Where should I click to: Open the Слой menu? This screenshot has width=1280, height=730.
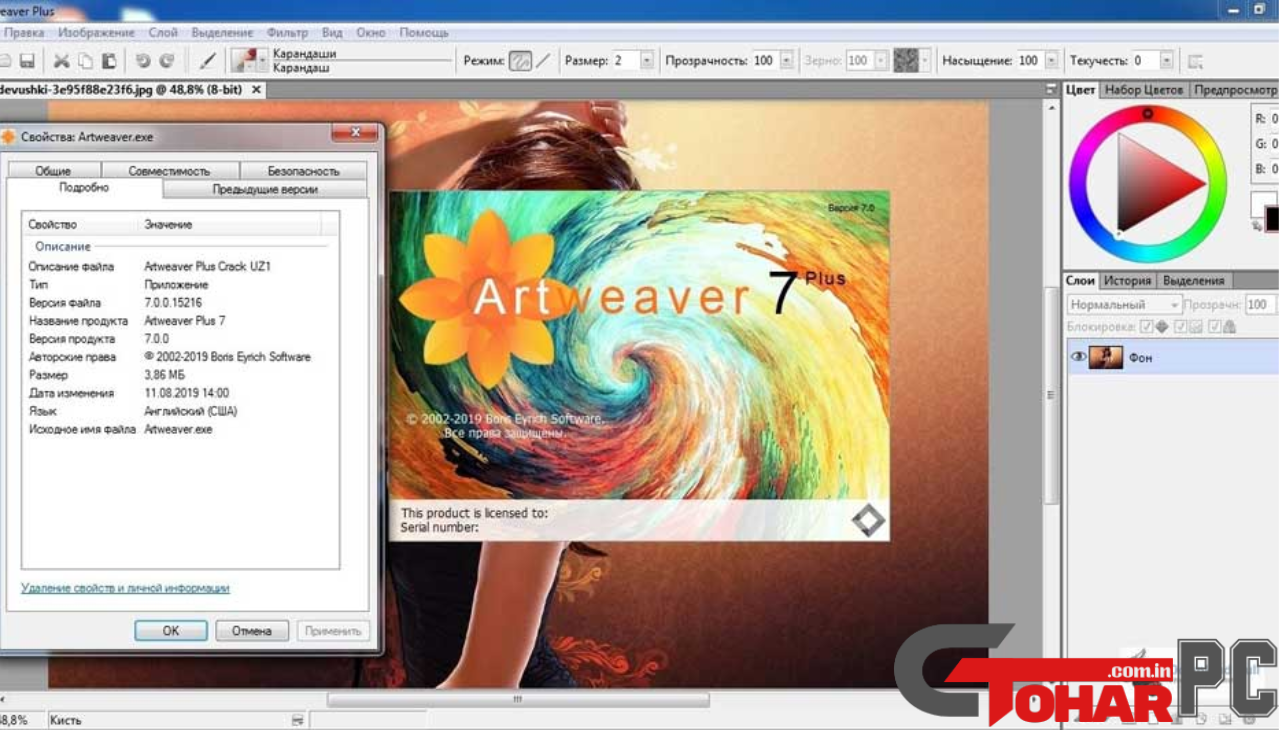pyautogui.click(x=163, y=33)
